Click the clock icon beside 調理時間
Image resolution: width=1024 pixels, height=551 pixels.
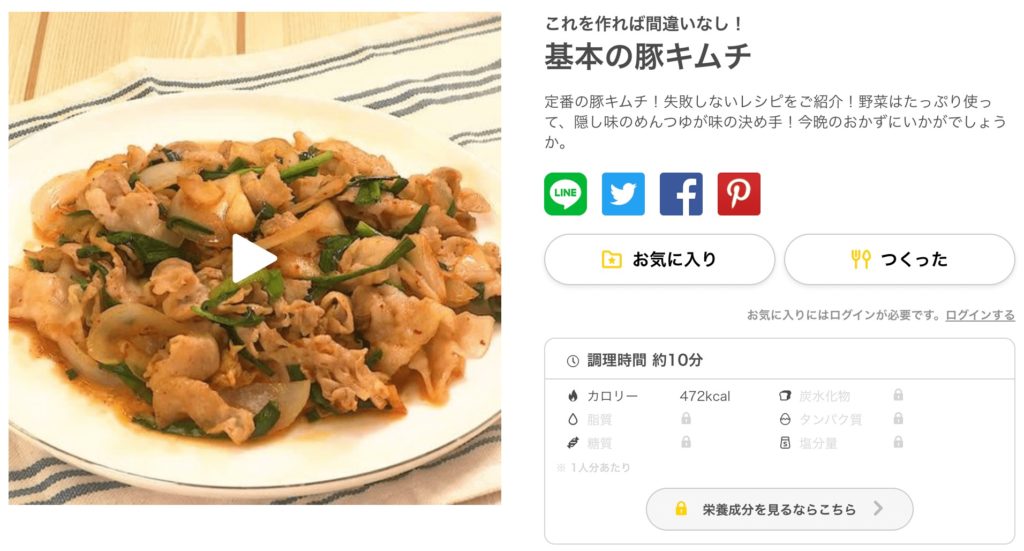(x=573, y=360)
